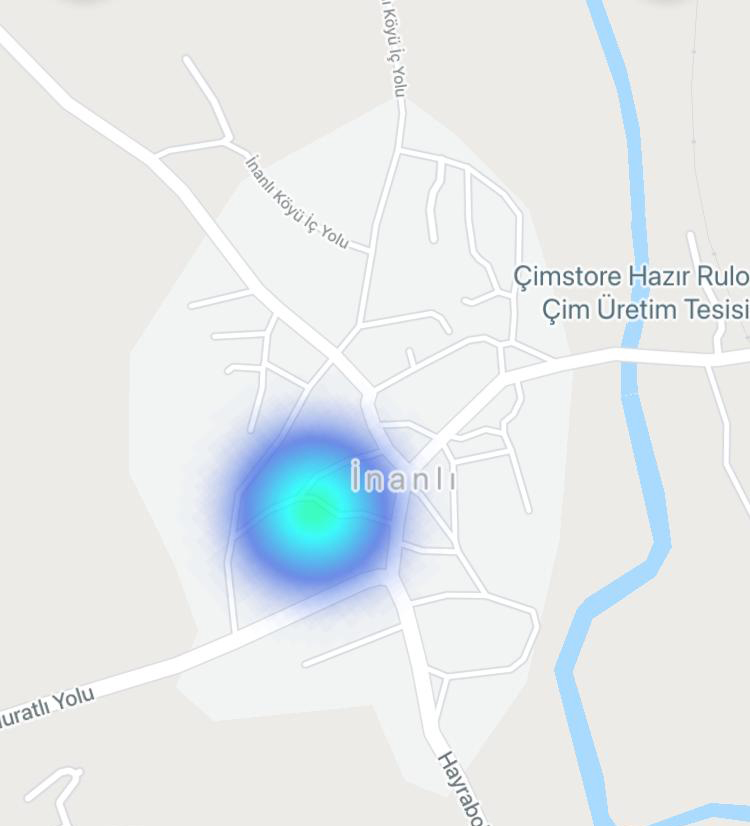This screenshot has width=750, height=826.
Task: Click the diagonal İnanlı Köyü İç Yolu road label
Action: pyautogui.click(x=298, y=202)
